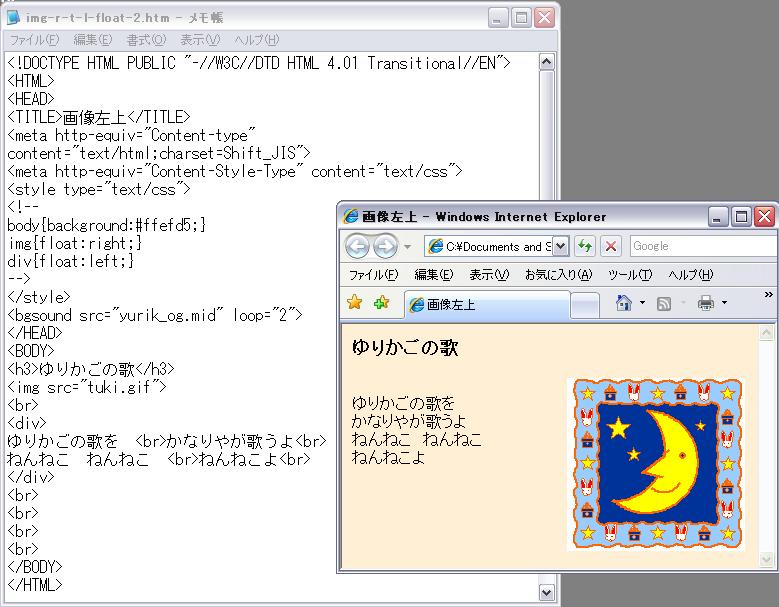Click the img{float:right;} line in Notepad

[75, 243]
